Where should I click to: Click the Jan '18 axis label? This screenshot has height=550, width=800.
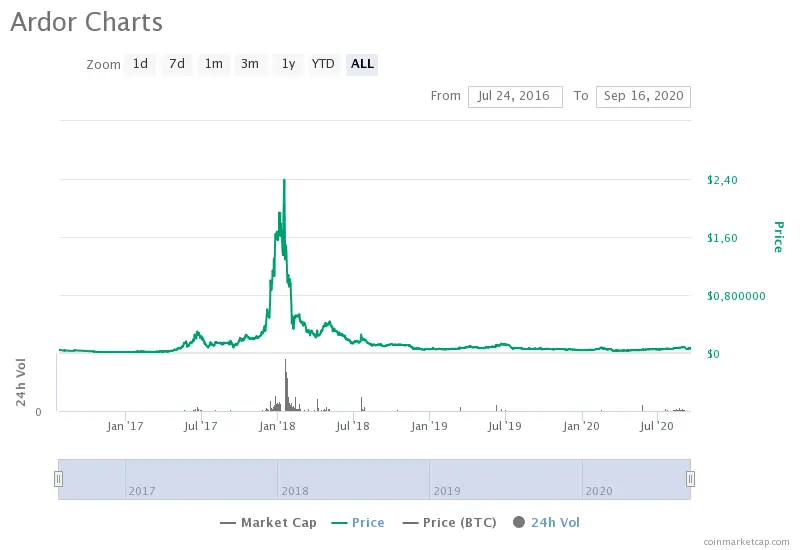pos(277,426)
